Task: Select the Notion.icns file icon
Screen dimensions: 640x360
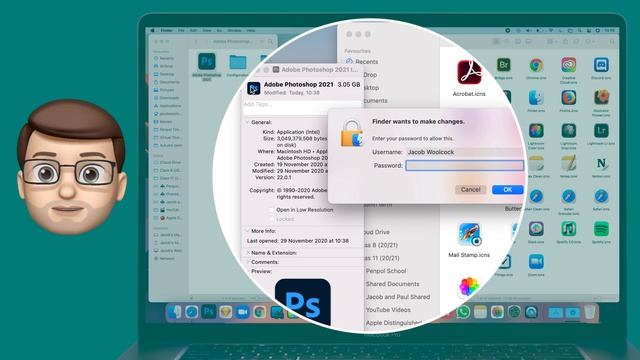Action: coord(601,164)
